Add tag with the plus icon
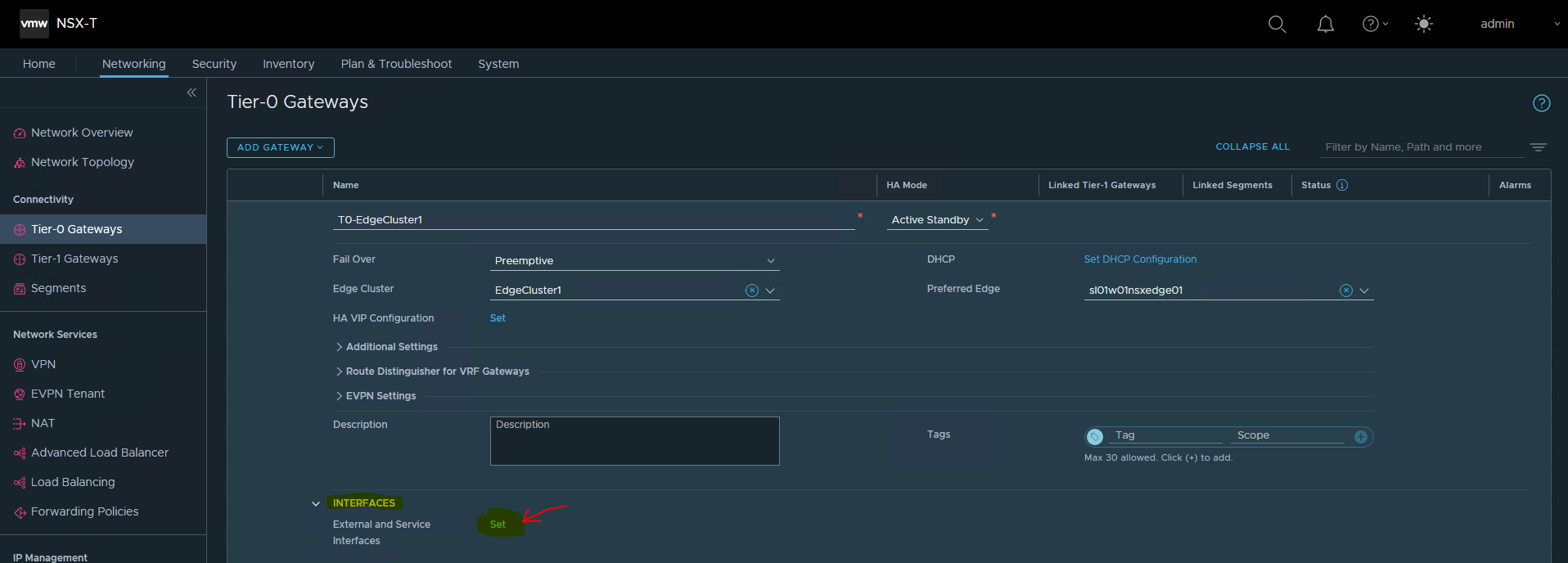Screen dimensions: 1568x563 coord(1361,437)
